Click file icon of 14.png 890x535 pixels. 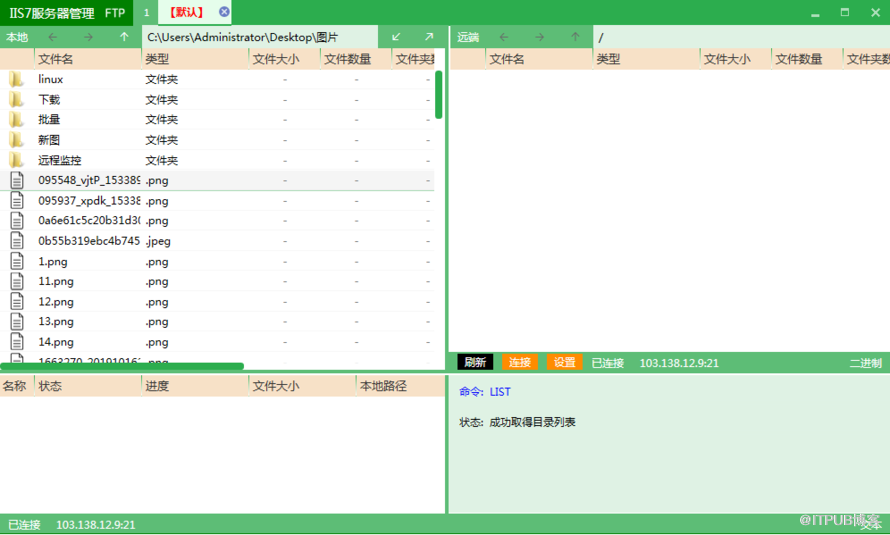click(x=17, y=342)
